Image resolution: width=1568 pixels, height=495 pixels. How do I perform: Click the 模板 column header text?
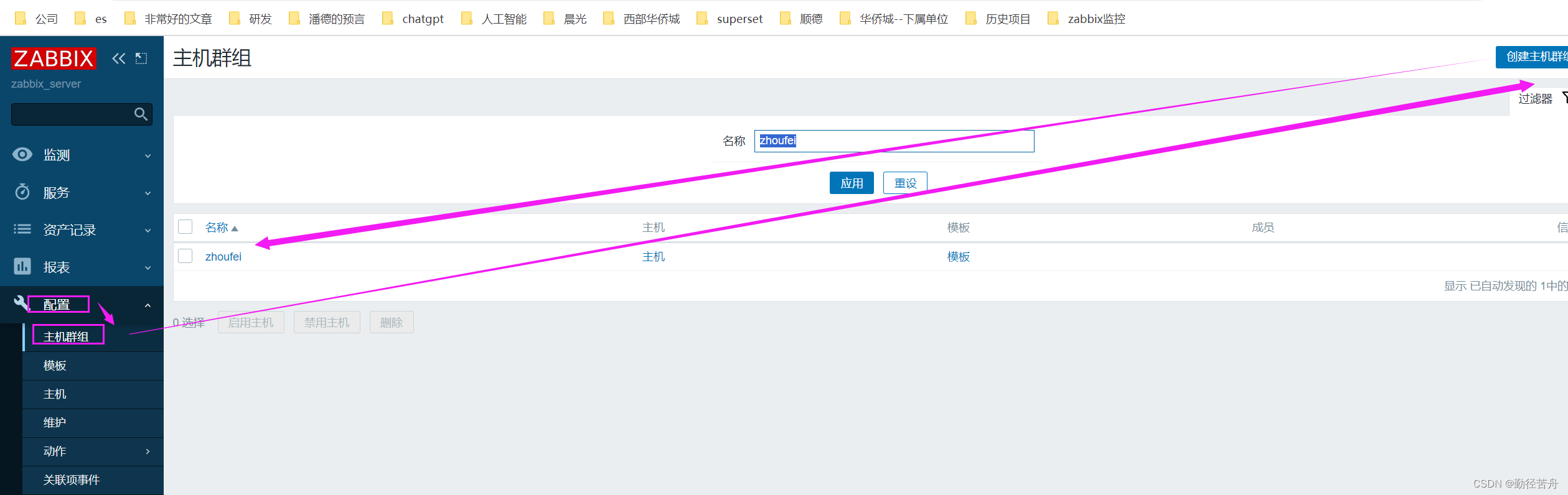point(959,228)
